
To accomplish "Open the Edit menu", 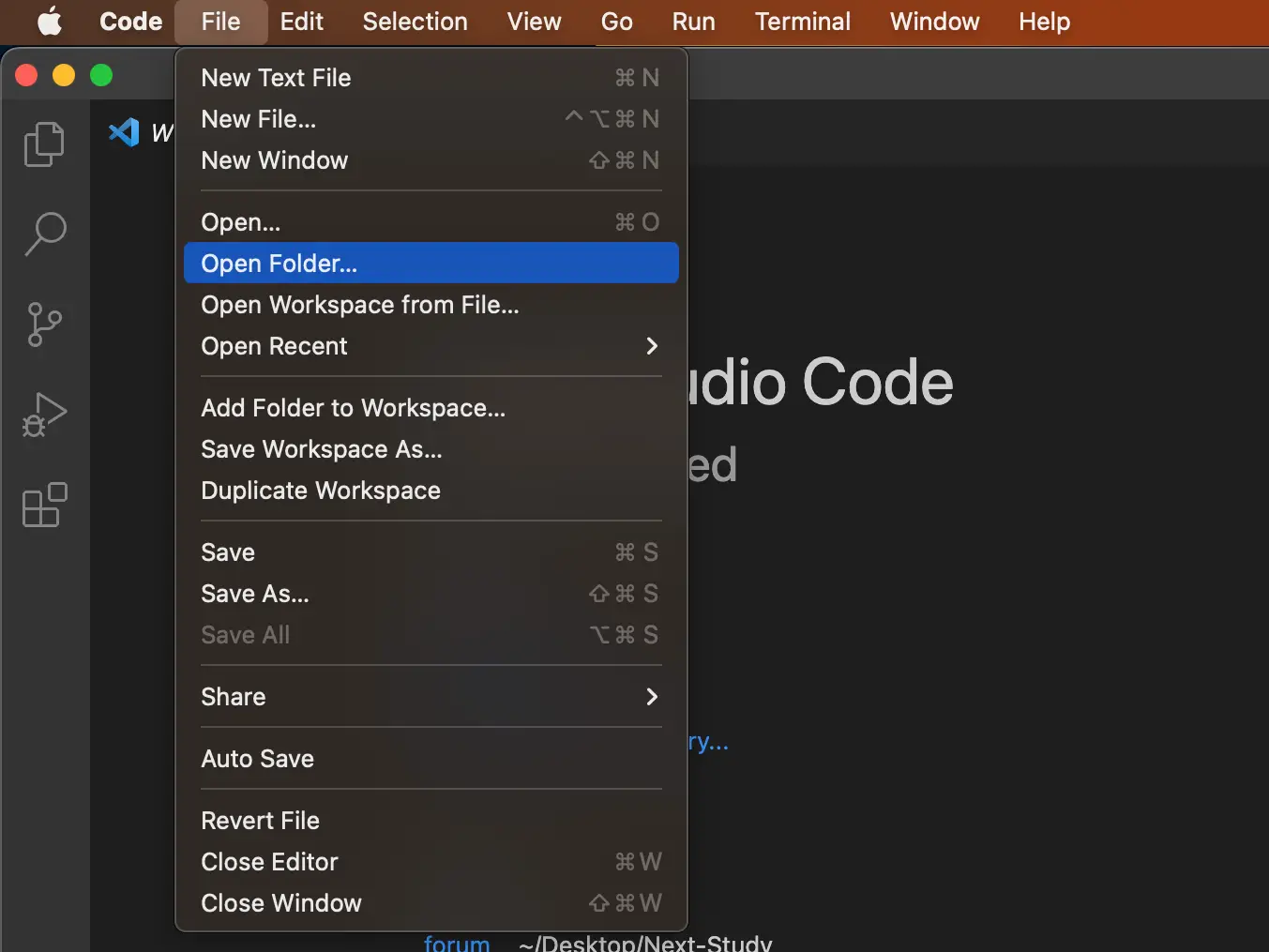I will coord(301,22).
